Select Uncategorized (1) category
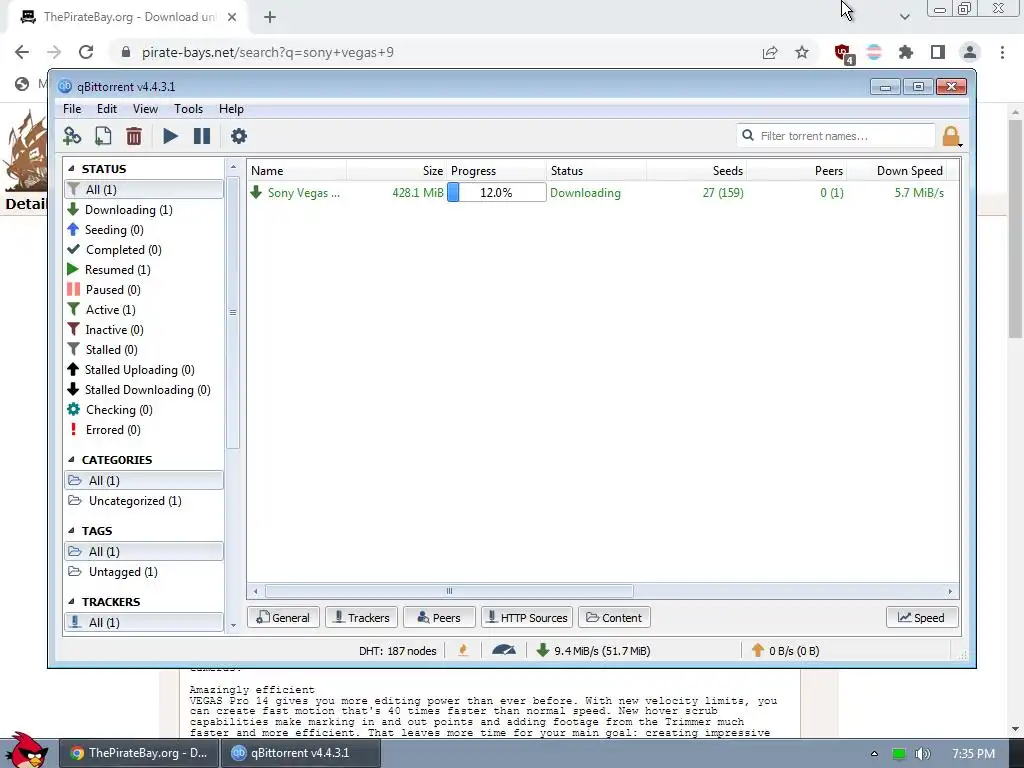This screenshot has height=768, width=1024. [135, 501]
